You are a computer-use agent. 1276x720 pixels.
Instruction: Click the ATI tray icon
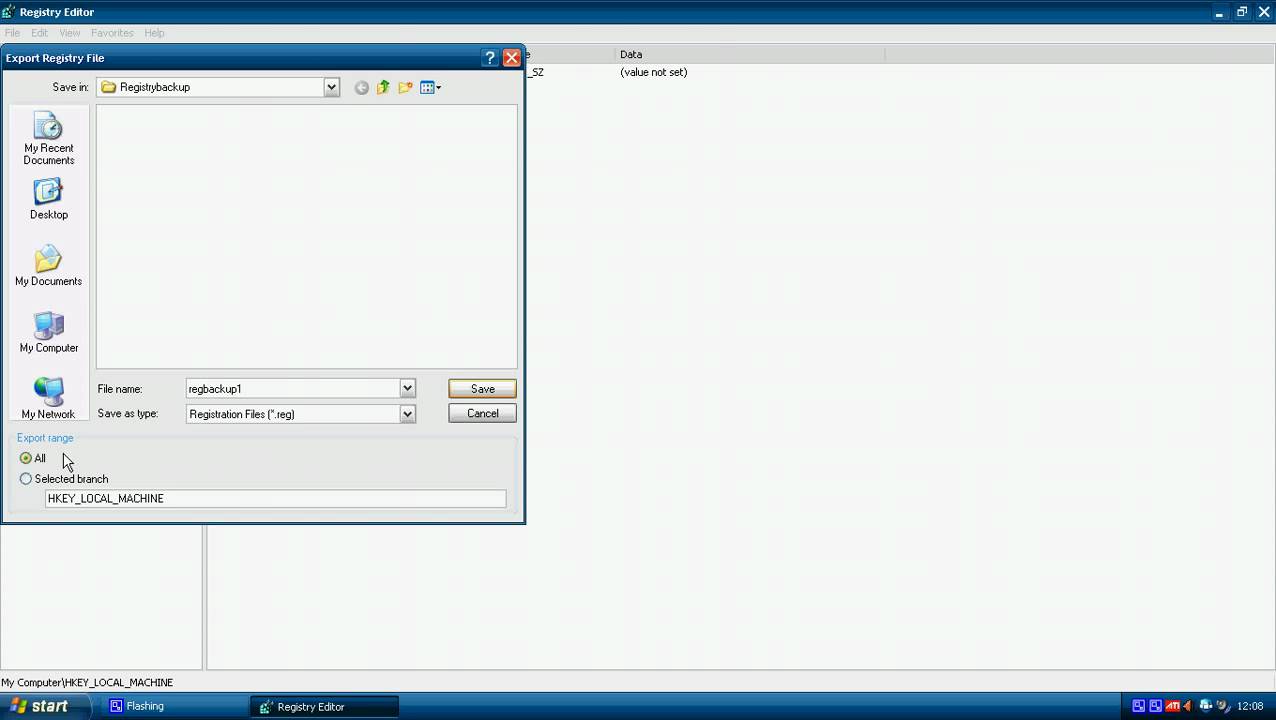pos(1172,706)
